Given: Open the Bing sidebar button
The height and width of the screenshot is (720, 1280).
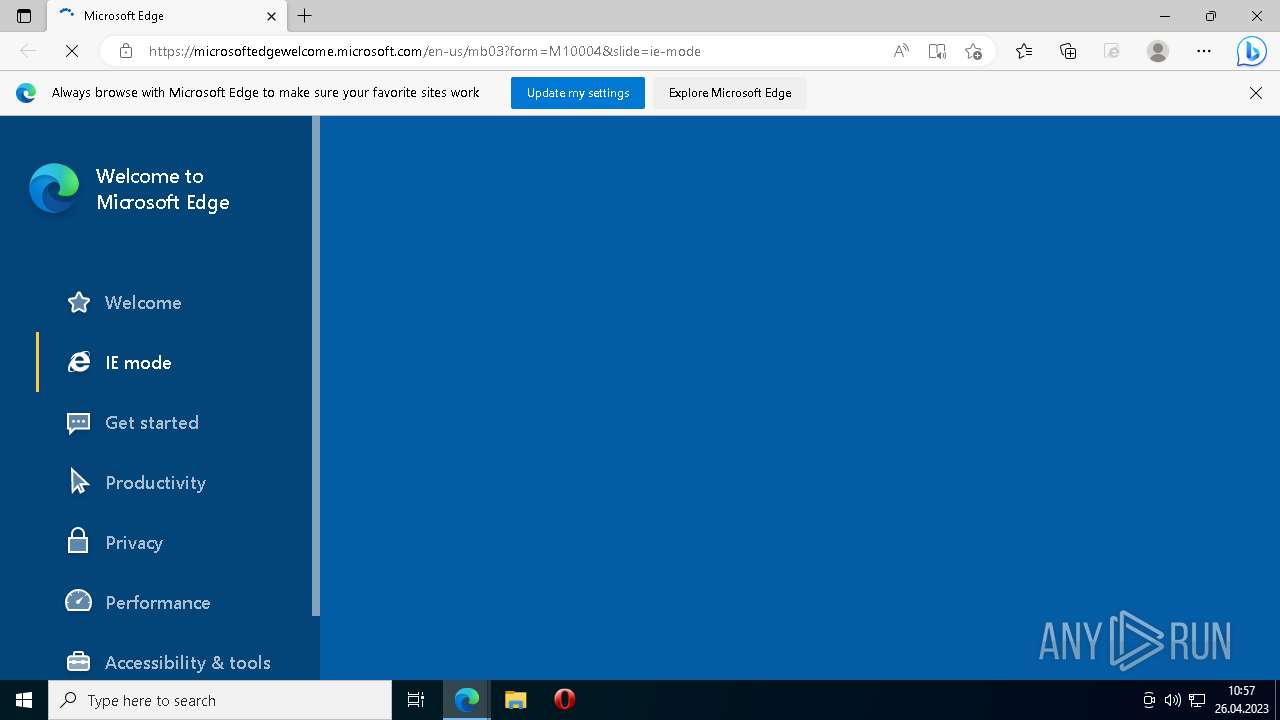Looking at the screenshot, I should 1251,51.
